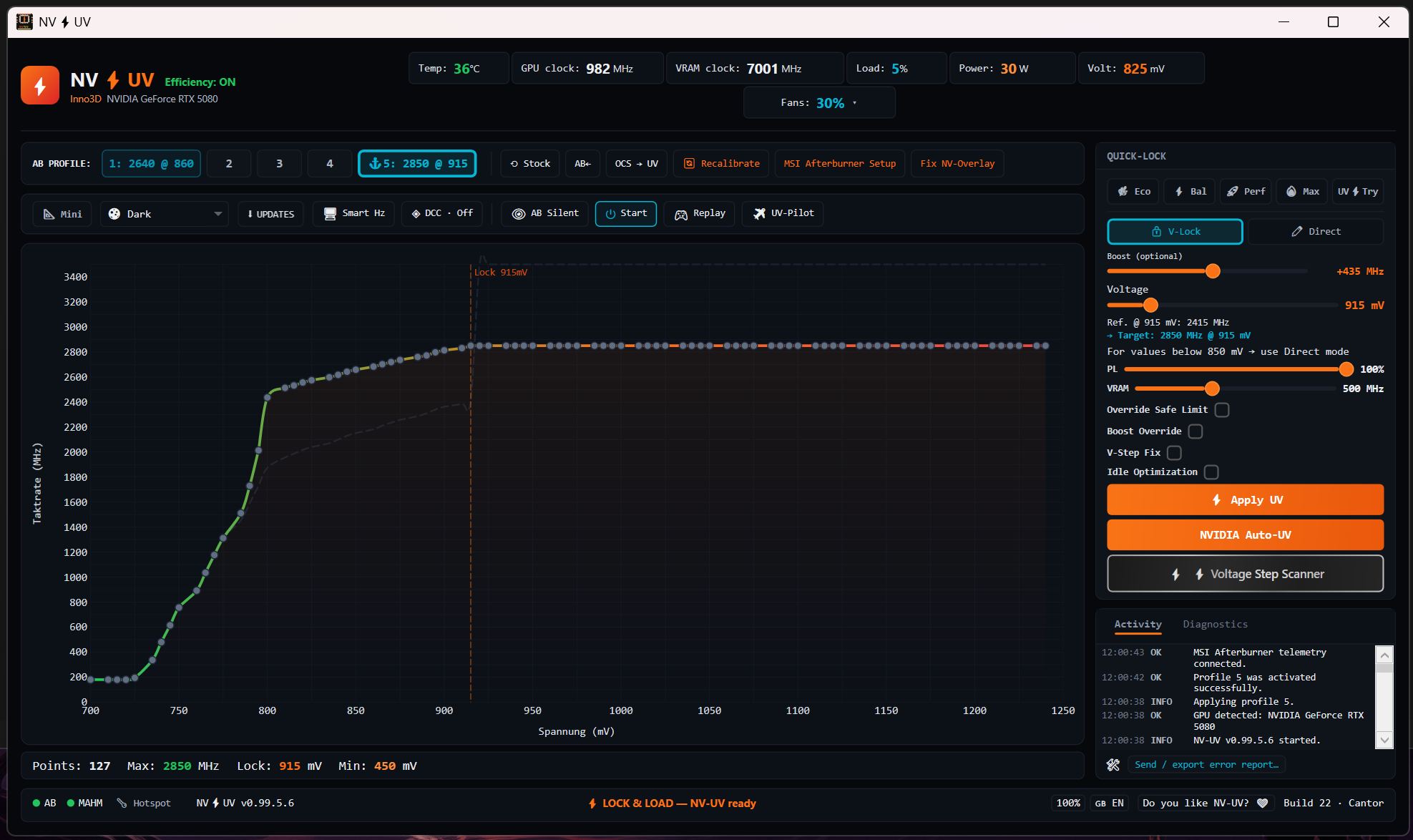Click the orange lightning NV-UV logo icon
Image resolution: width=1413 pixels, height=840 pixels.
pyautogui.click(x=40, y=86)
